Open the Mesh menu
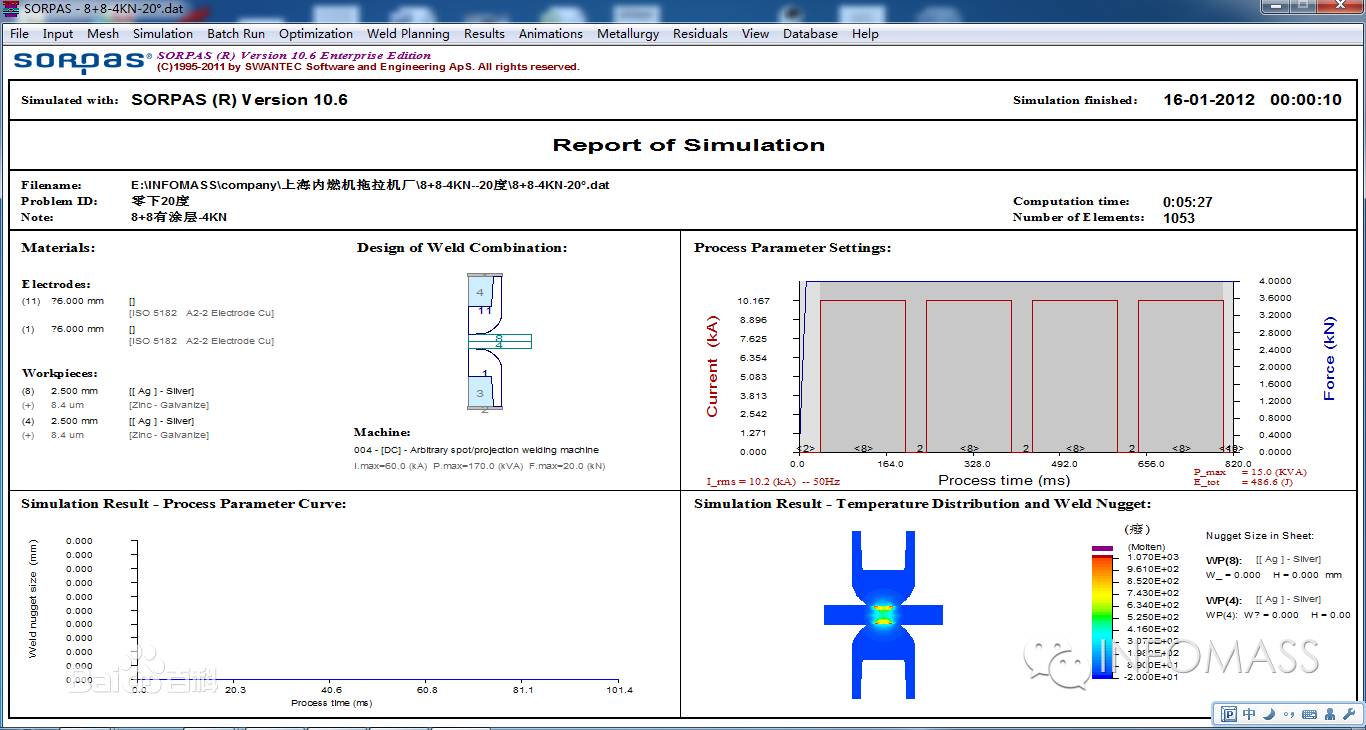 point(103,33)
